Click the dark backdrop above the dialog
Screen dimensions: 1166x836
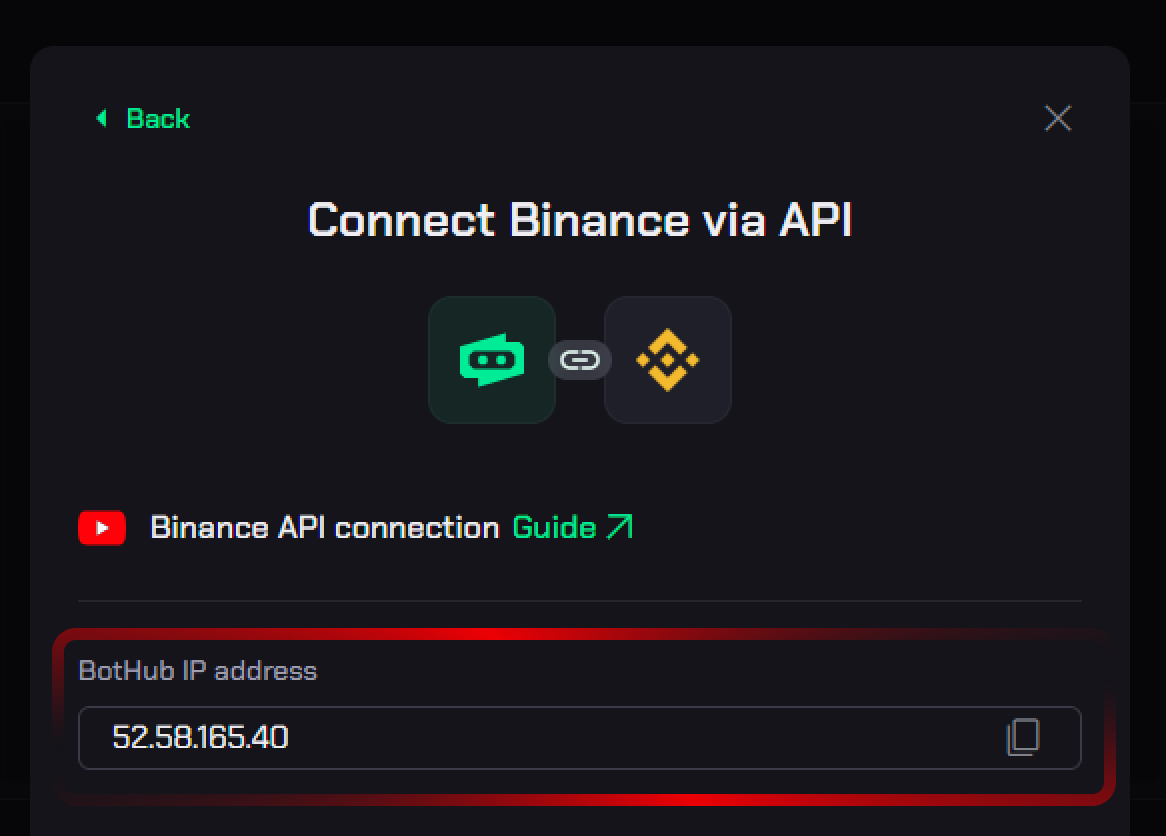pos(580,20)
